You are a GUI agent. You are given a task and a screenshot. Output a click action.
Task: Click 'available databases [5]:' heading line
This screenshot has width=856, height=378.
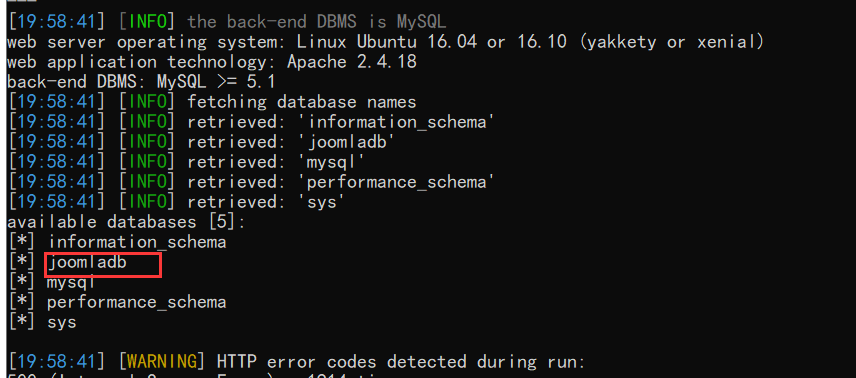click(x=127, y=222)
